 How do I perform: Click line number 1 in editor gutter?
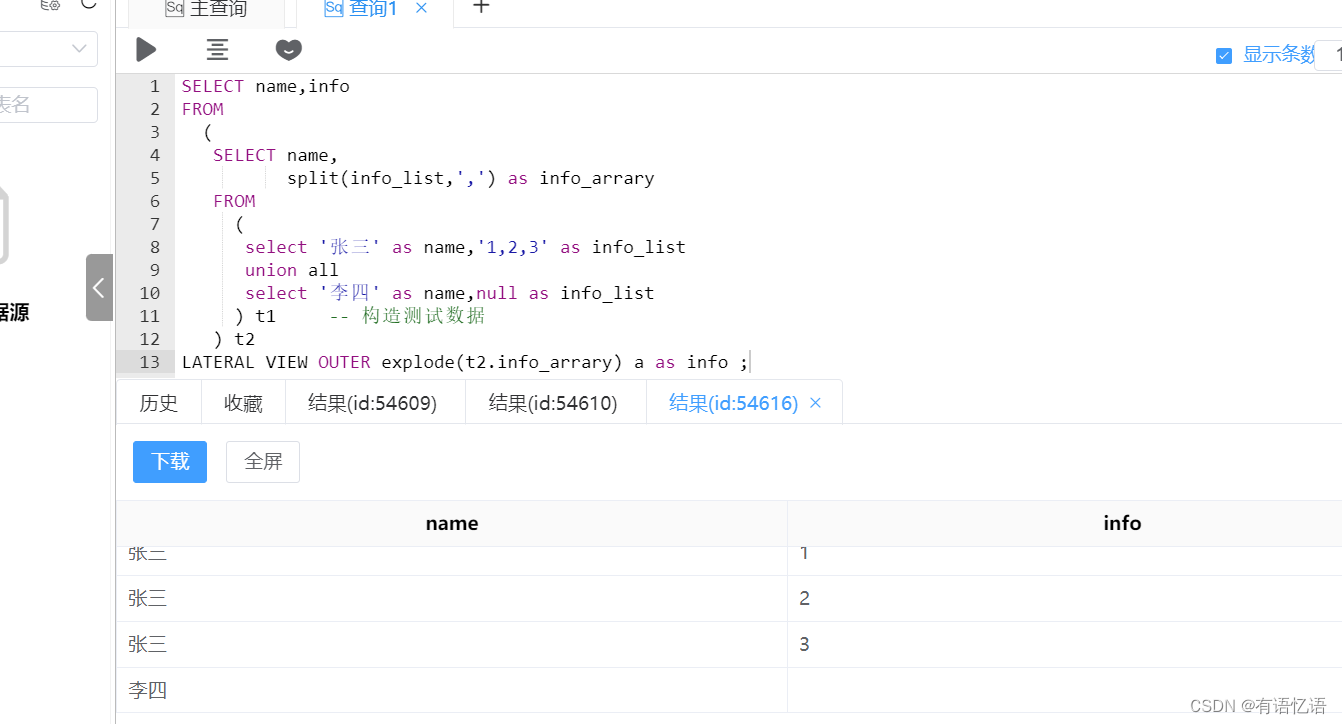[x=154, y=86]
